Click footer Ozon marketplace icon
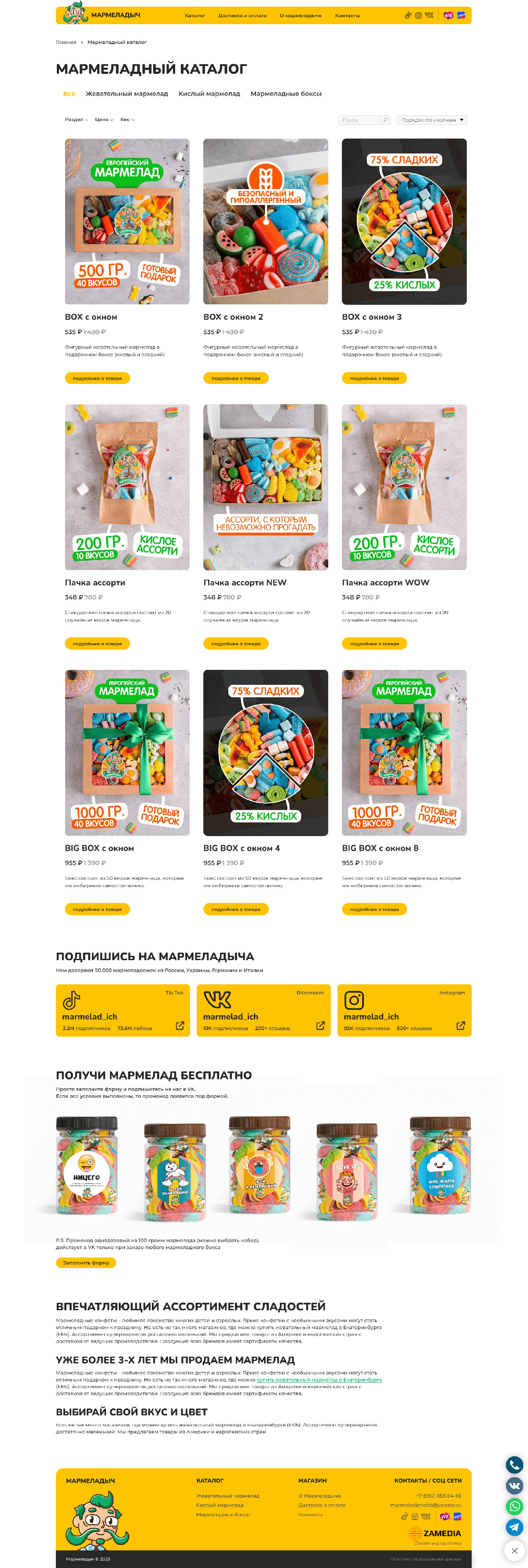The height and width of the screenshot is (1568, 528). (x=457, y=1516)
